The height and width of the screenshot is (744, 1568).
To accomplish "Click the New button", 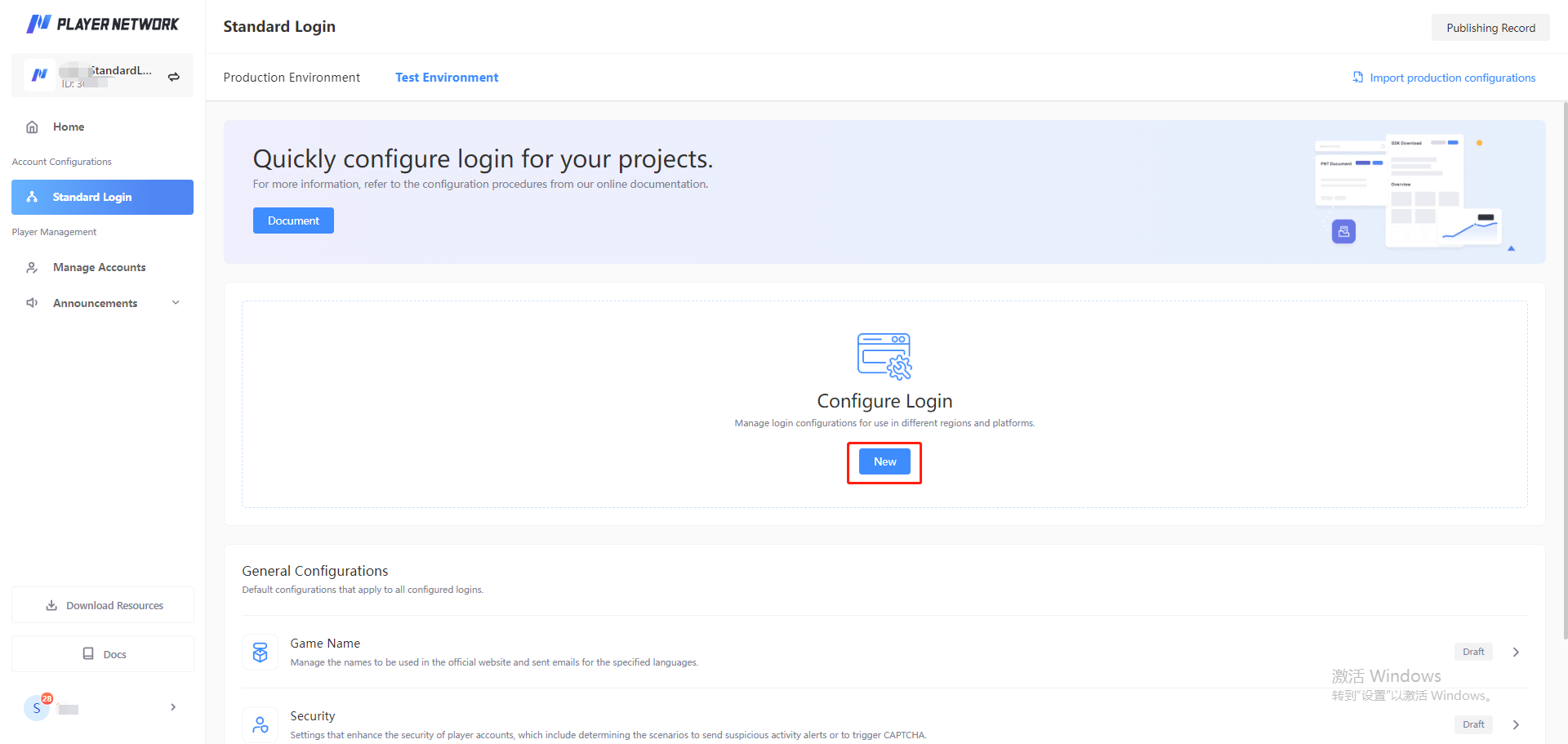I will (884, 461).
